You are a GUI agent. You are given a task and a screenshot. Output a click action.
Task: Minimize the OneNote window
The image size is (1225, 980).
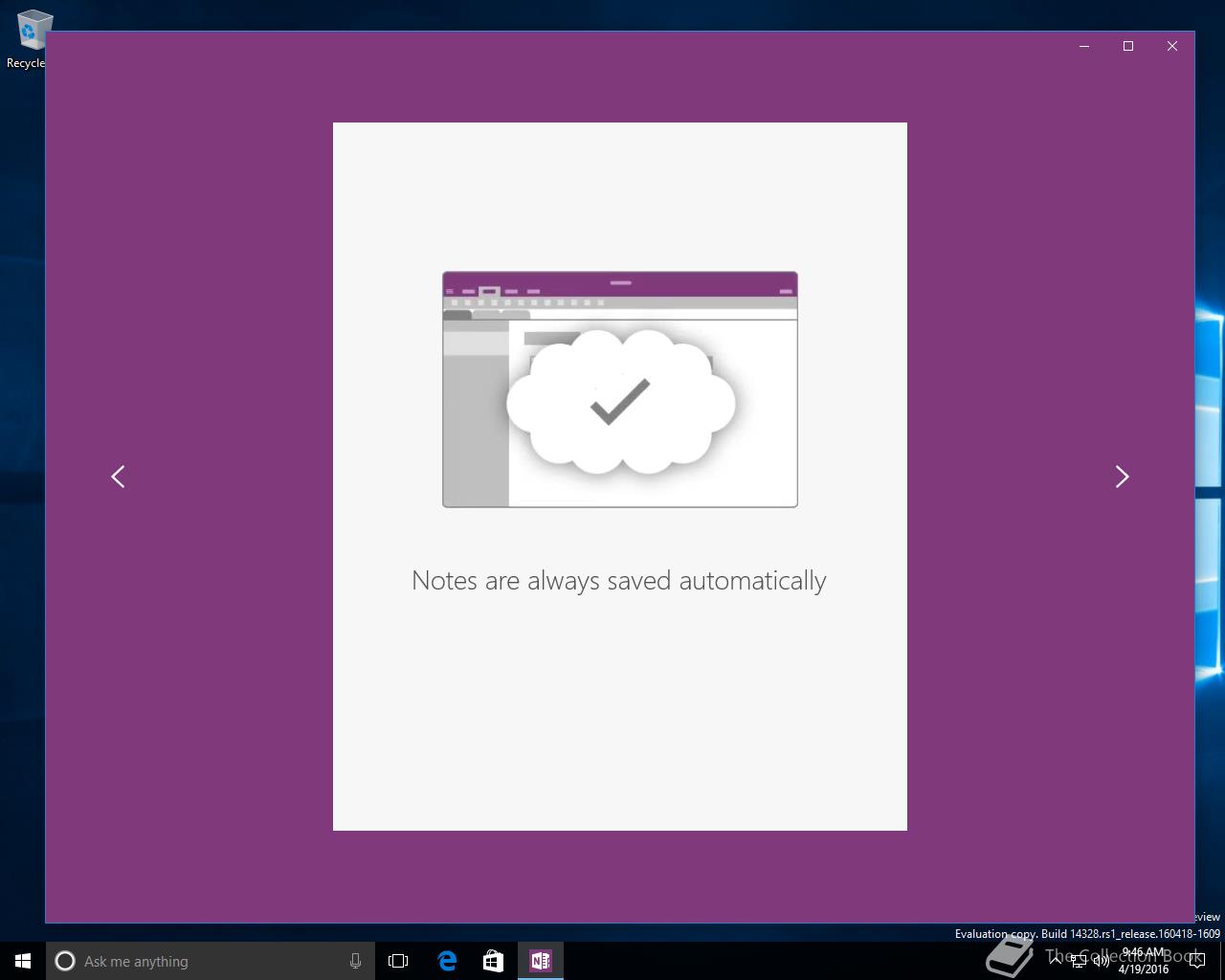pos(1084,46)
